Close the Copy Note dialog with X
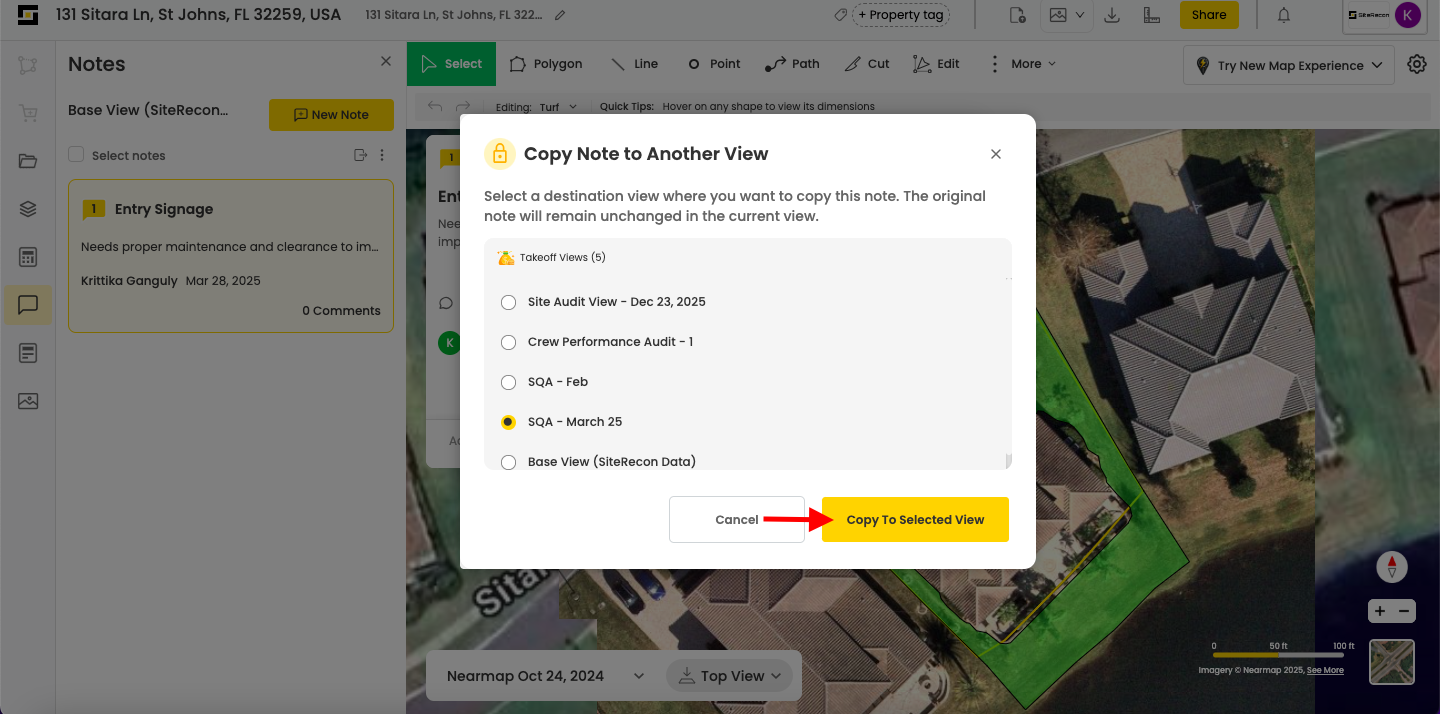This screenshot has width=1440, height=714. 995,154
